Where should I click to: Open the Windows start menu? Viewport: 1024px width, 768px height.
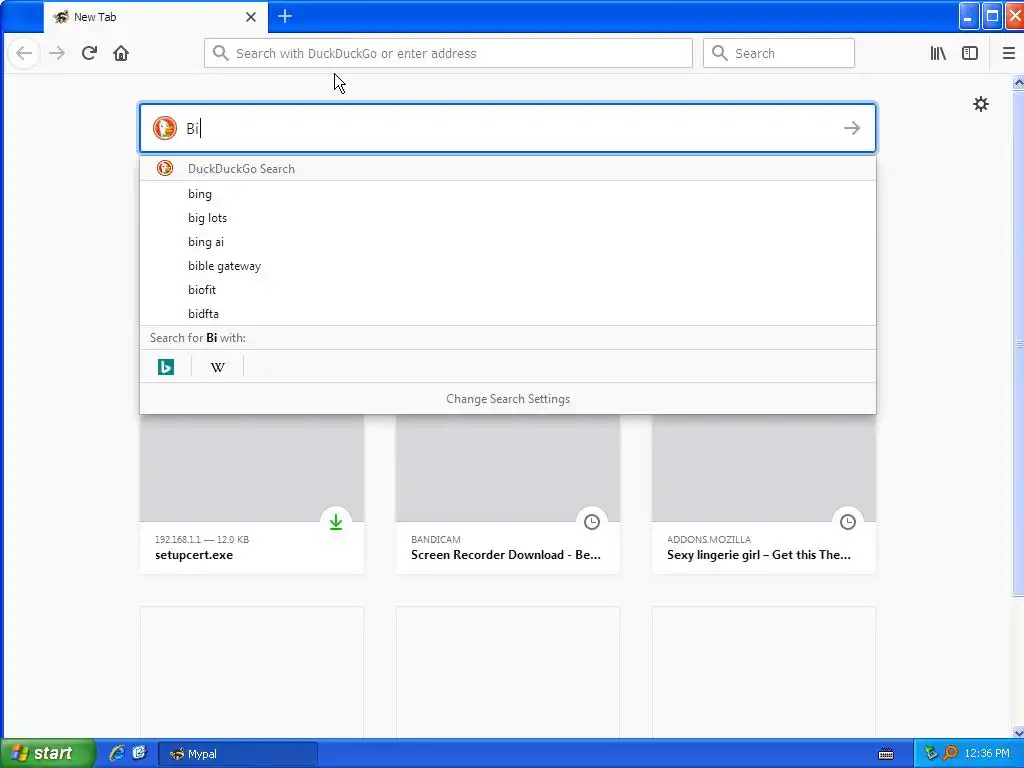tap(46, 754)
